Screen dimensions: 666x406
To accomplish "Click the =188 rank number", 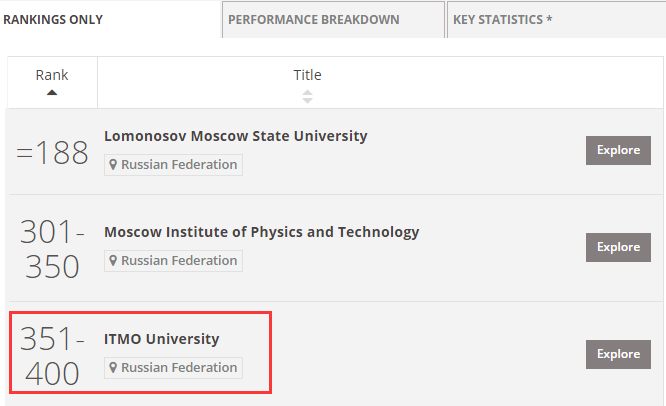I will tap(52, 152).
